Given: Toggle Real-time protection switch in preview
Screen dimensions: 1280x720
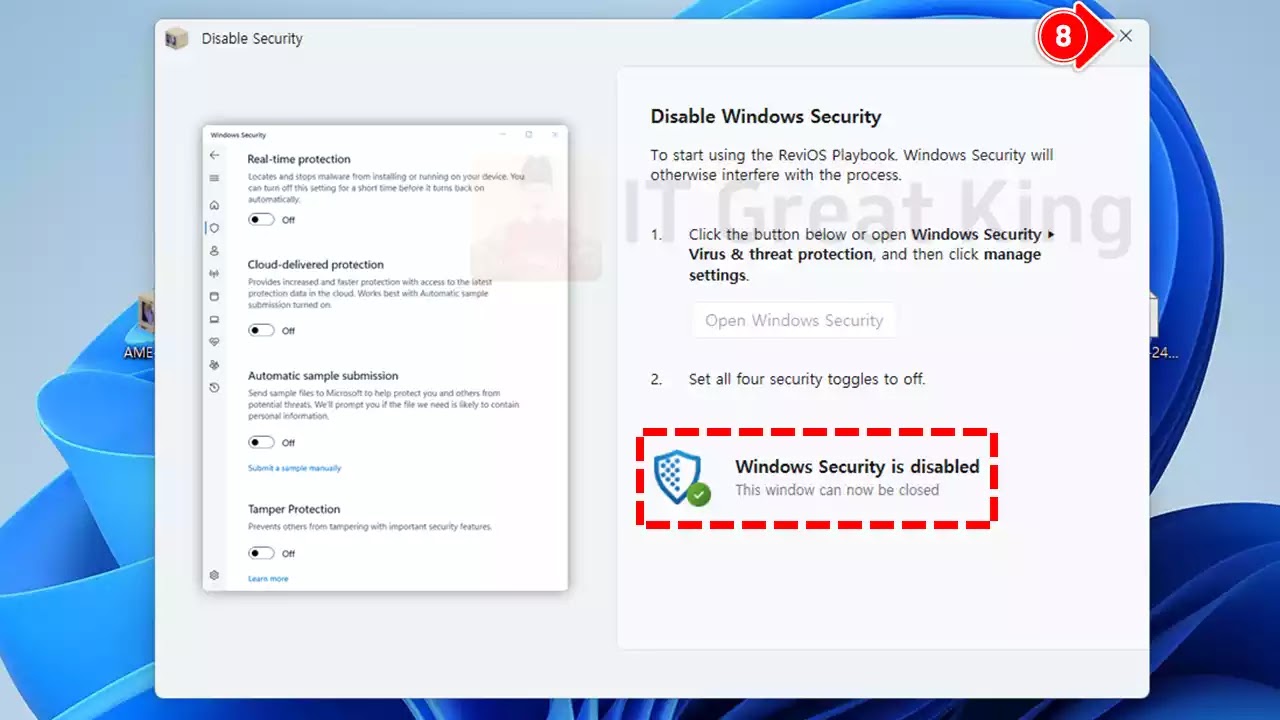Looking at the screenshot, I should [x=262, y=219].
